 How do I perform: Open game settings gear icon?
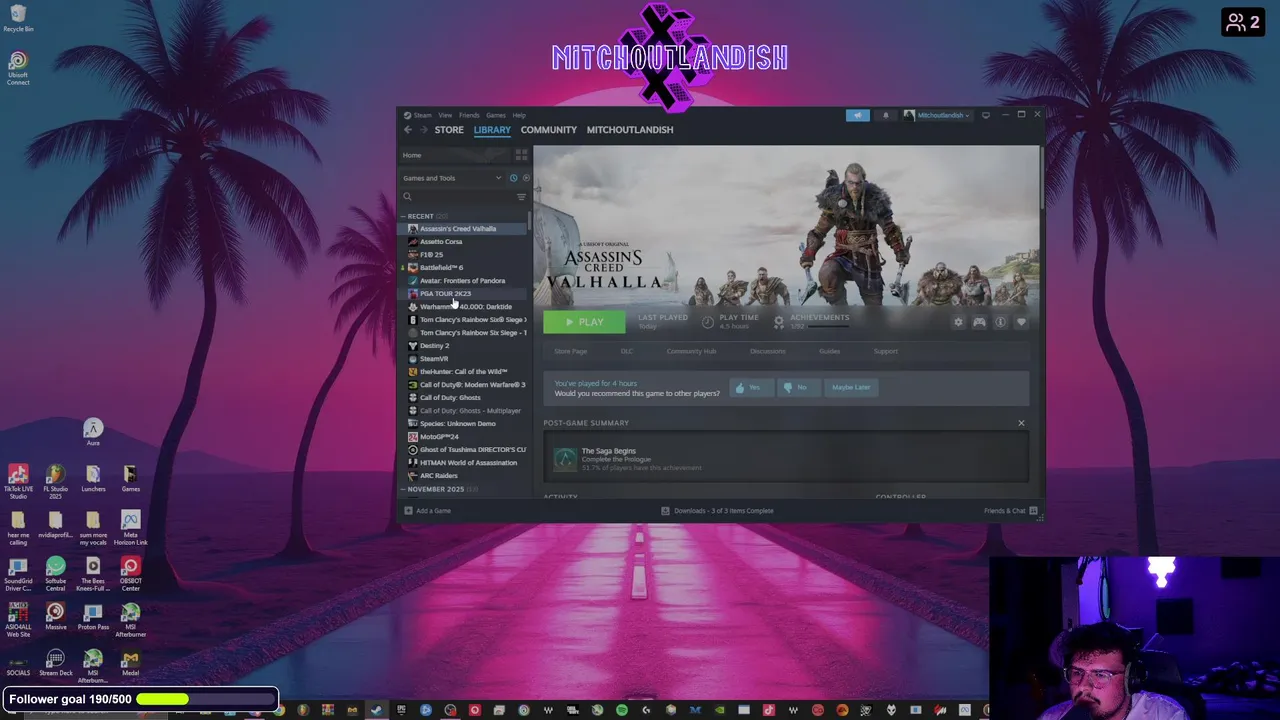[x=958, y=322]
